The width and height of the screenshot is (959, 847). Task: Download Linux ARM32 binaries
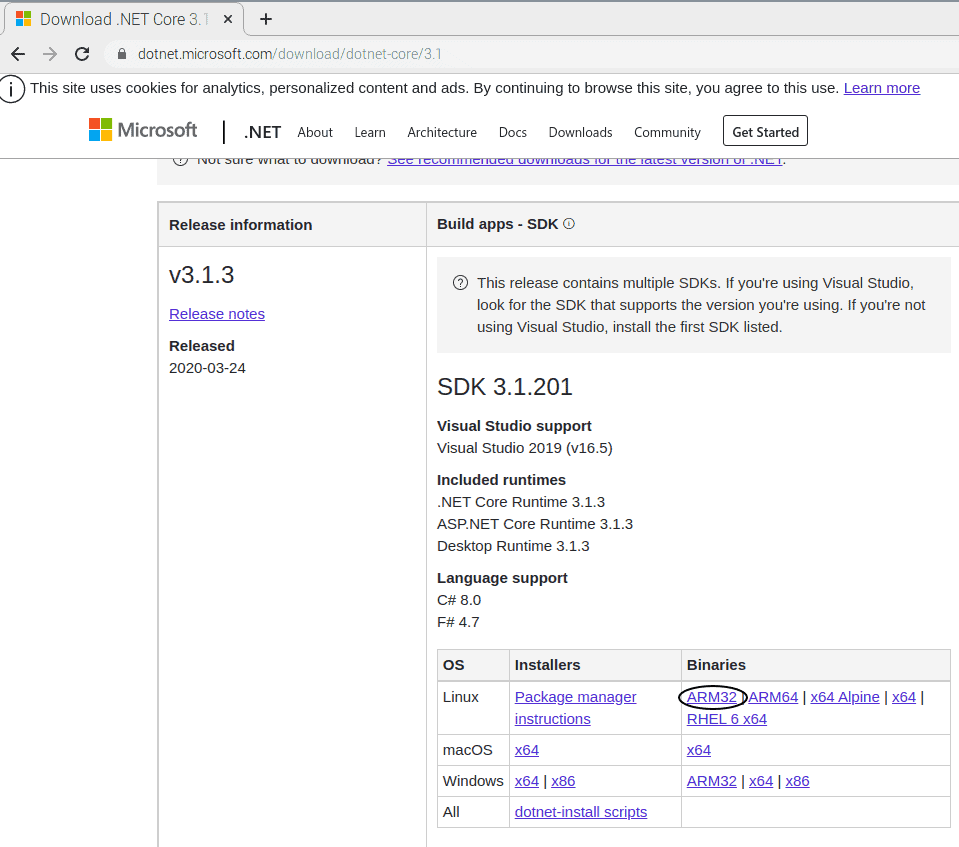(x=711, y=697)
